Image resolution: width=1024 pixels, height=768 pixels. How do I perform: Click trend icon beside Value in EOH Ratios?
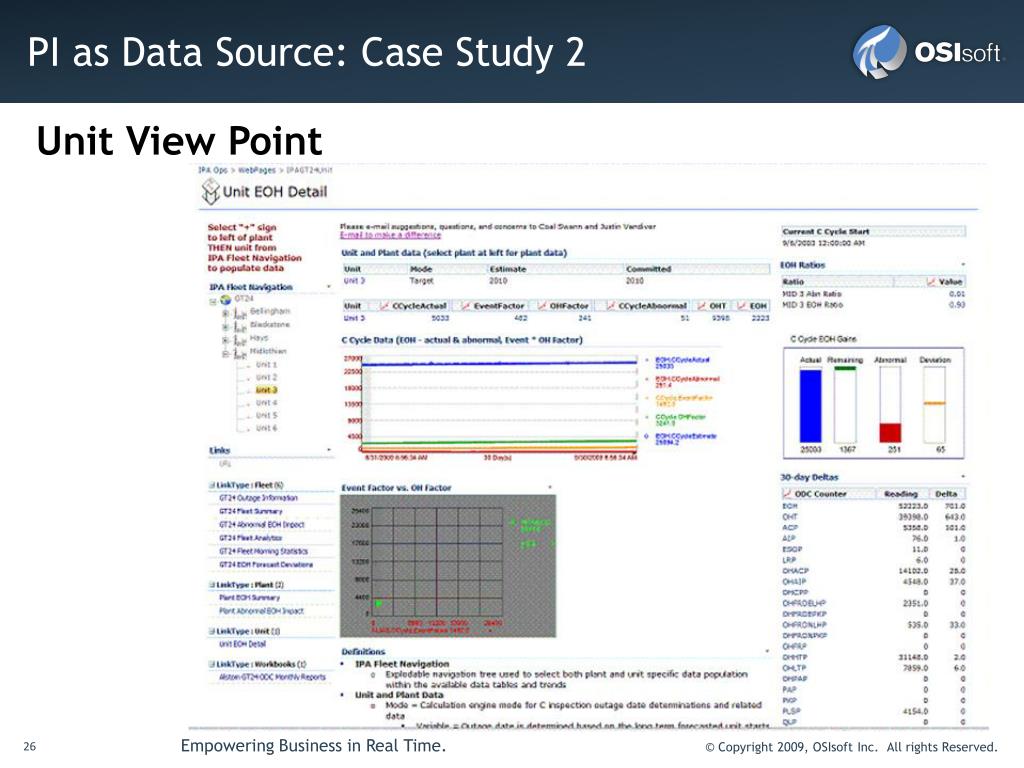(x=931, y=281)
